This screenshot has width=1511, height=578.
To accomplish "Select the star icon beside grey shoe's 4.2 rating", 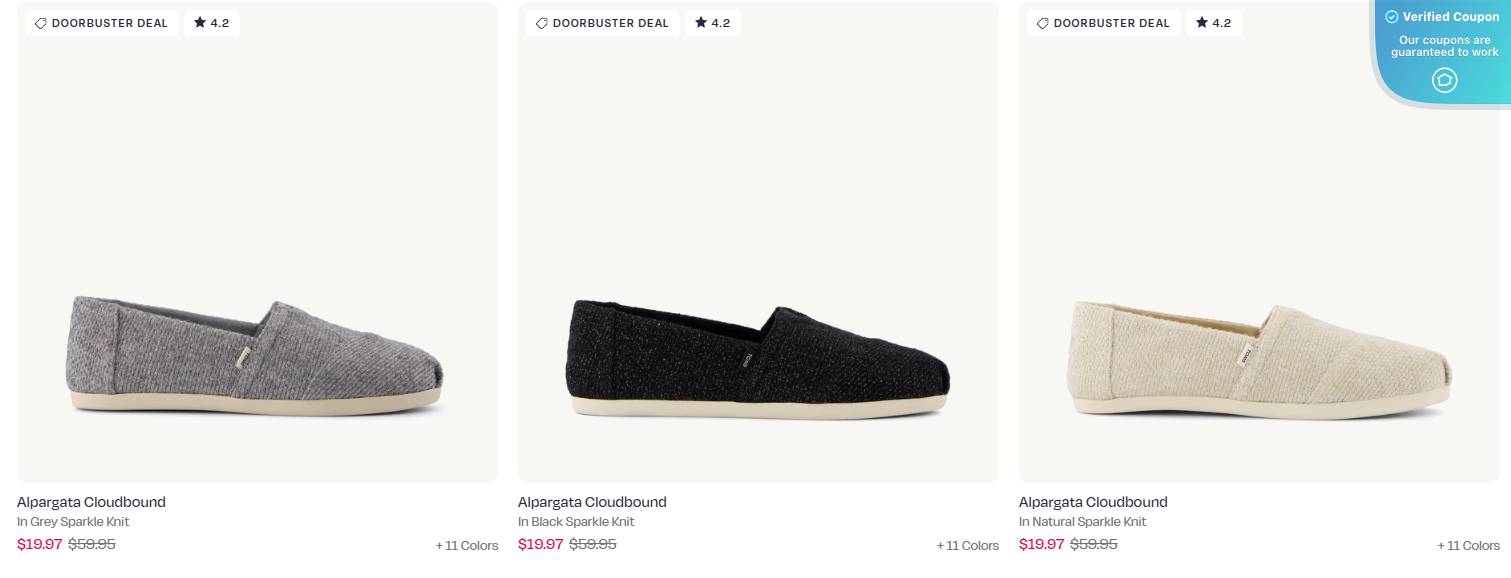I will click(197, 22).
